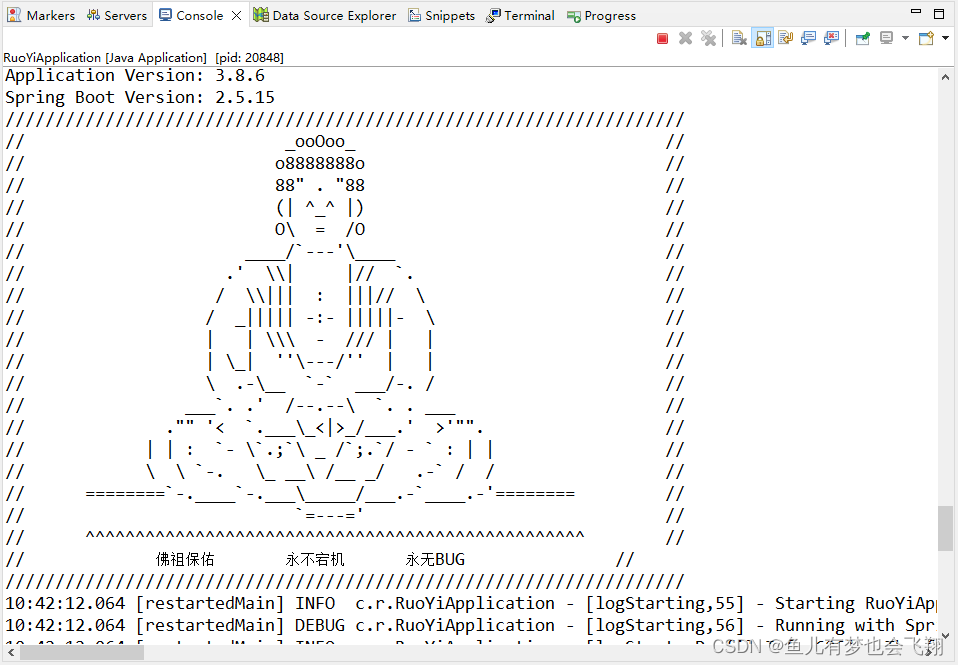Image resolution: width=958 pixels, height=665 pixels.
Task: Pin the current console
Action: coord(863,39)
